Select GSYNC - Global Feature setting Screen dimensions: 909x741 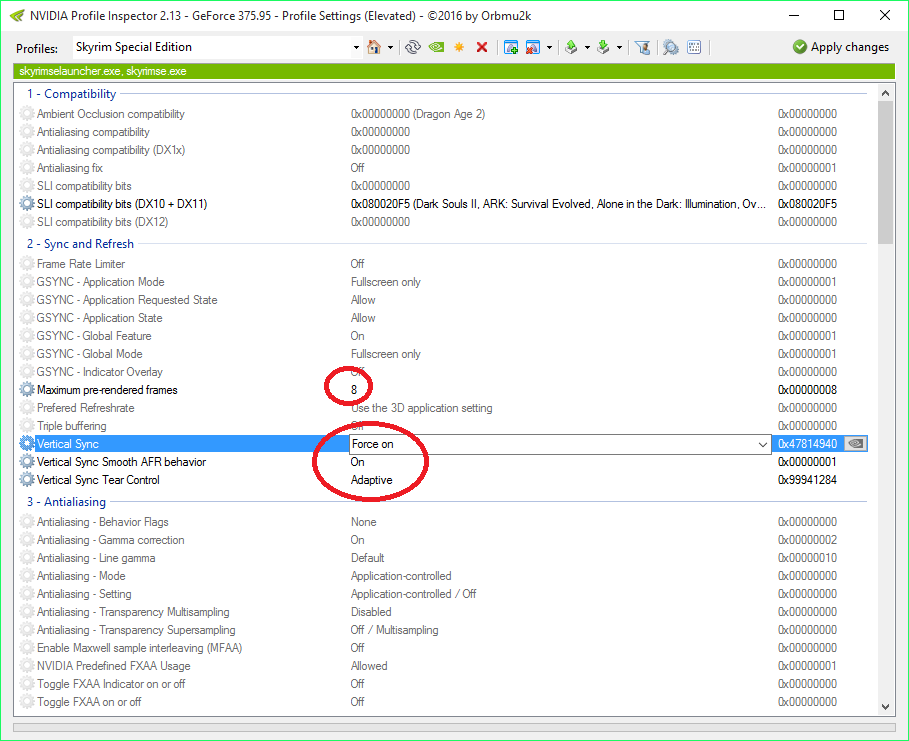[x=94, y=336]
